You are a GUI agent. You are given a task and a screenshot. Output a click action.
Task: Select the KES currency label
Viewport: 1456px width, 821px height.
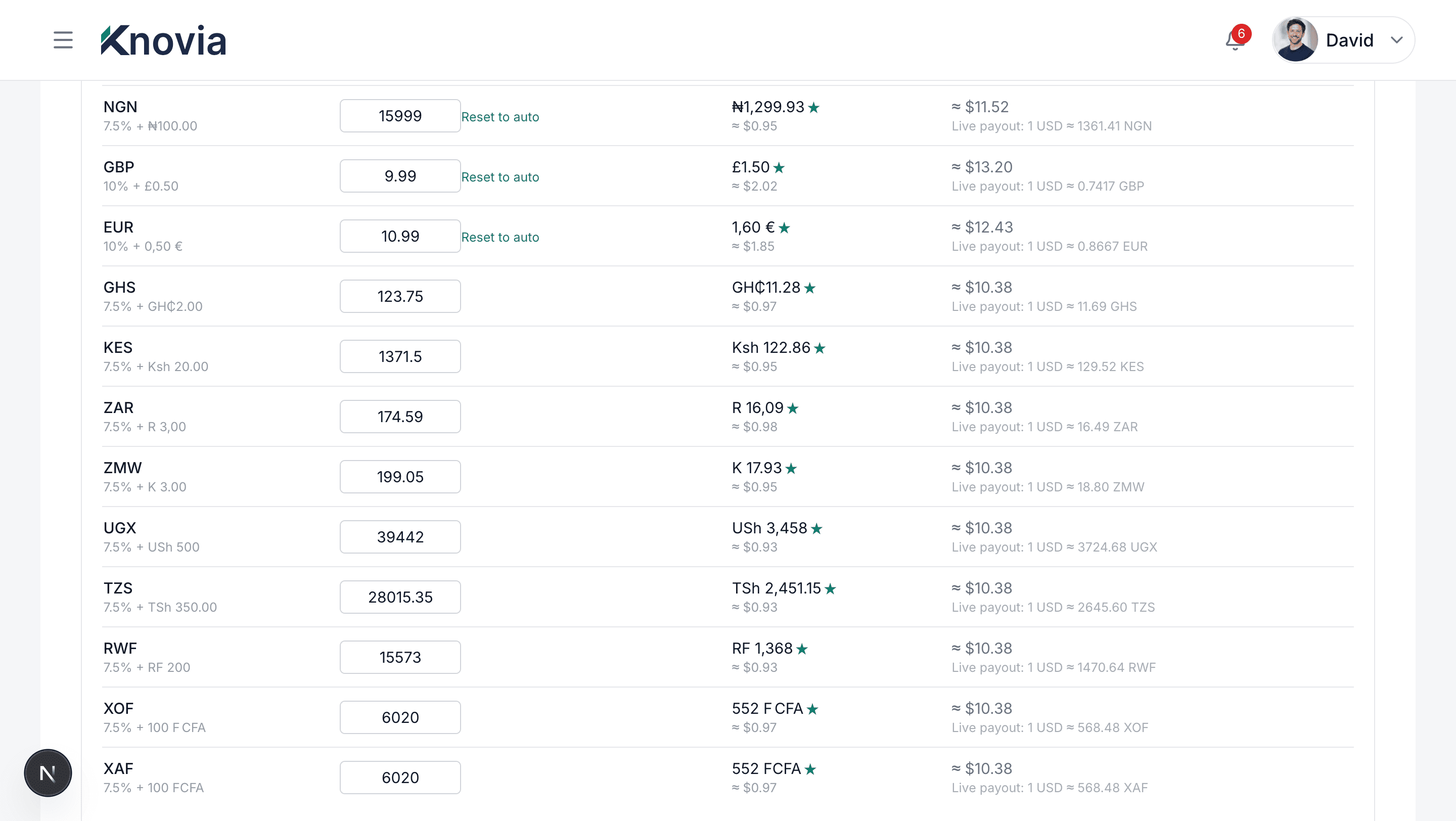point(118,347)
